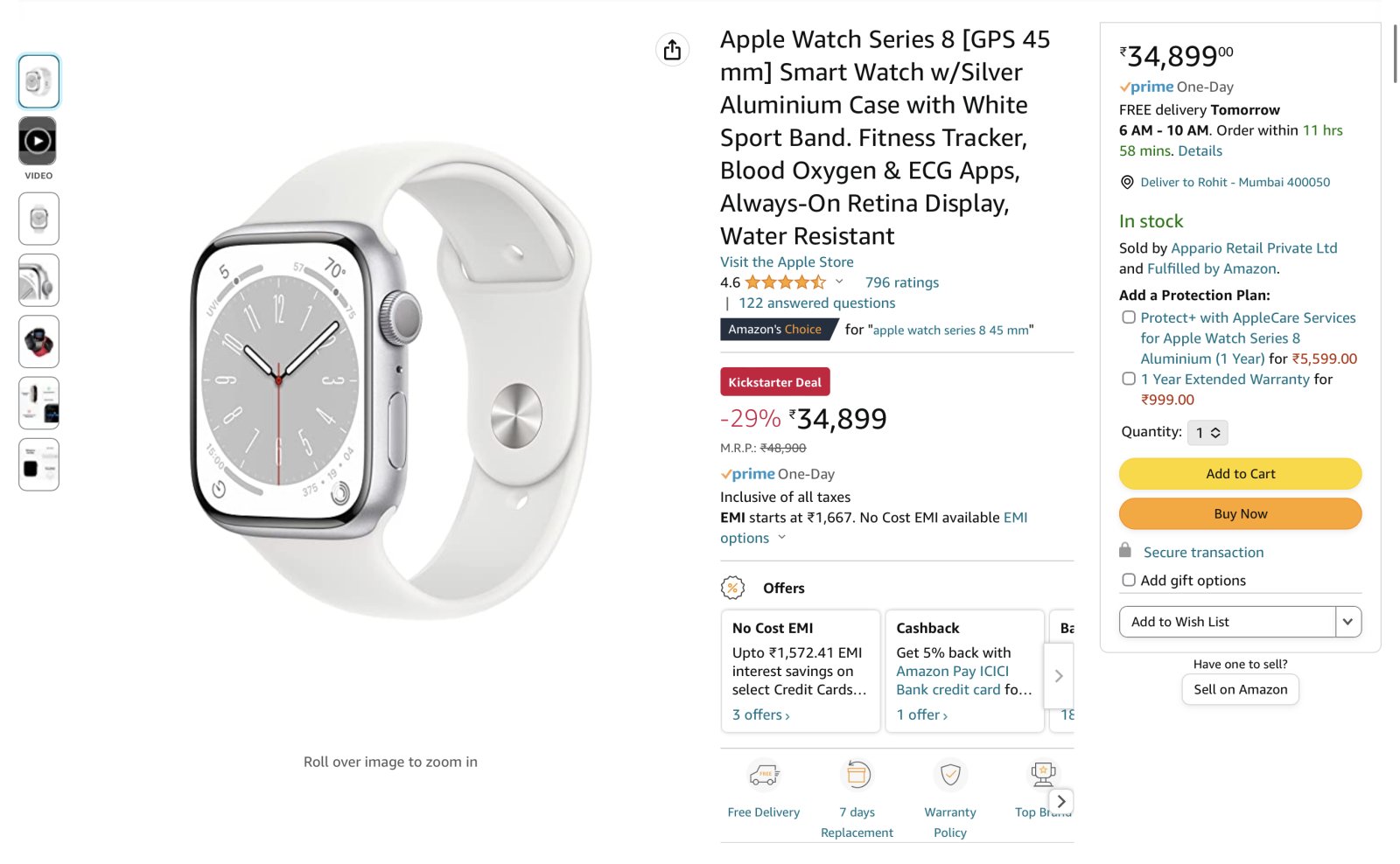
Task: Select the red watch band thumbnail
Action: coord(38,342)
